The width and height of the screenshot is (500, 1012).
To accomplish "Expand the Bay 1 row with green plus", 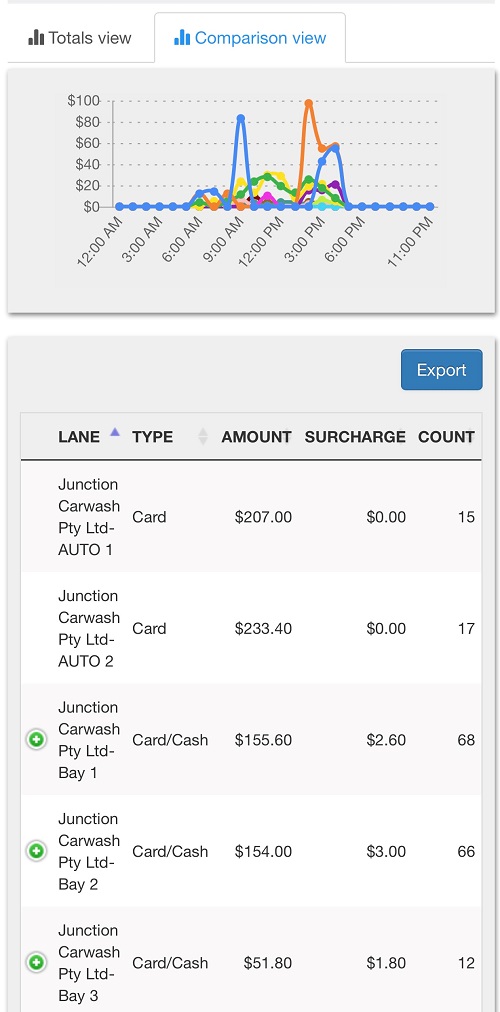I will tap(37, 740).
